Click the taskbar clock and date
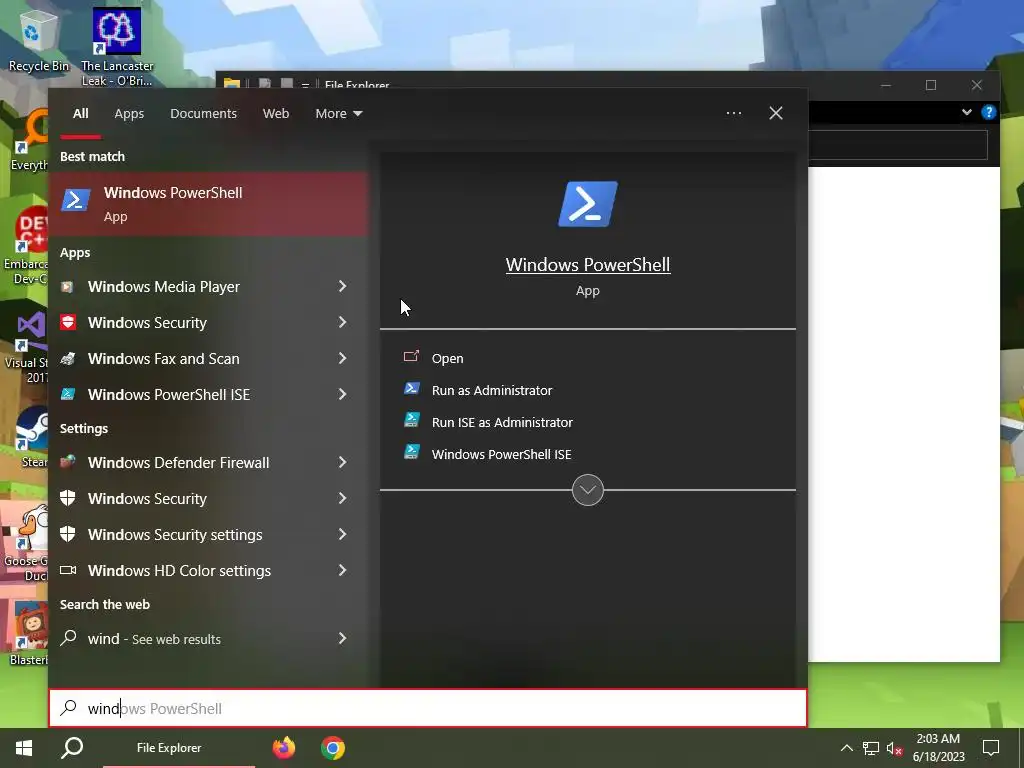 tap(938, 748)
